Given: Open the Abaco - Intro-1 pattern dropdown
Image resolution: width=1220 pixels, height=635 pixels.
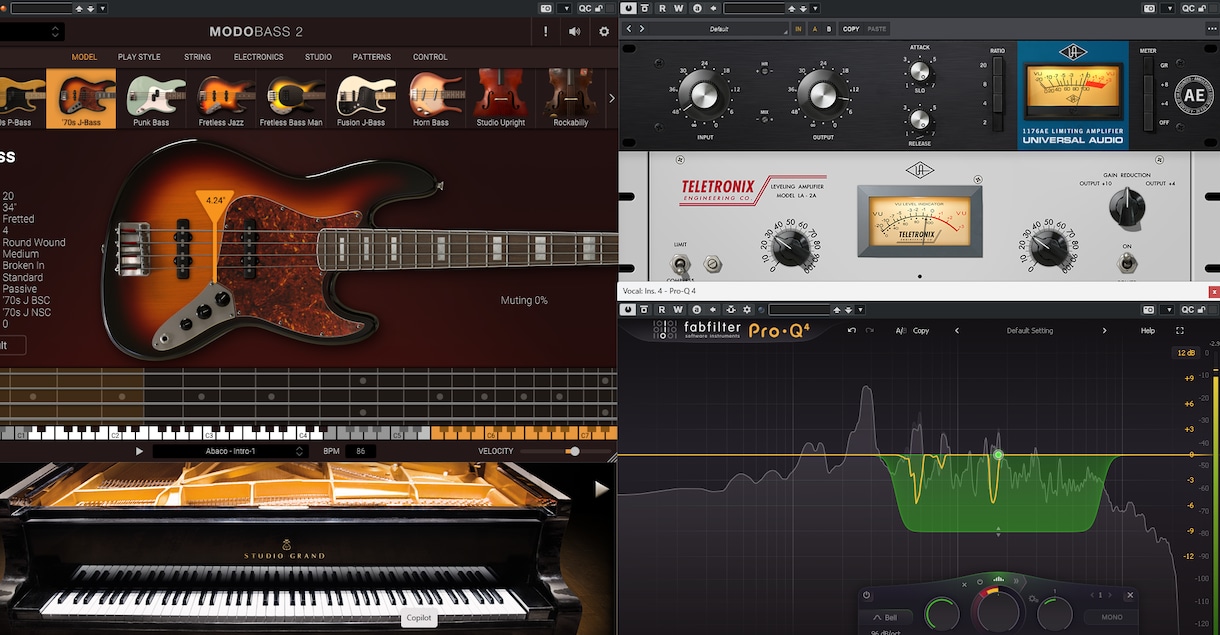Looking at the screenshot, I should coord(230,451).
